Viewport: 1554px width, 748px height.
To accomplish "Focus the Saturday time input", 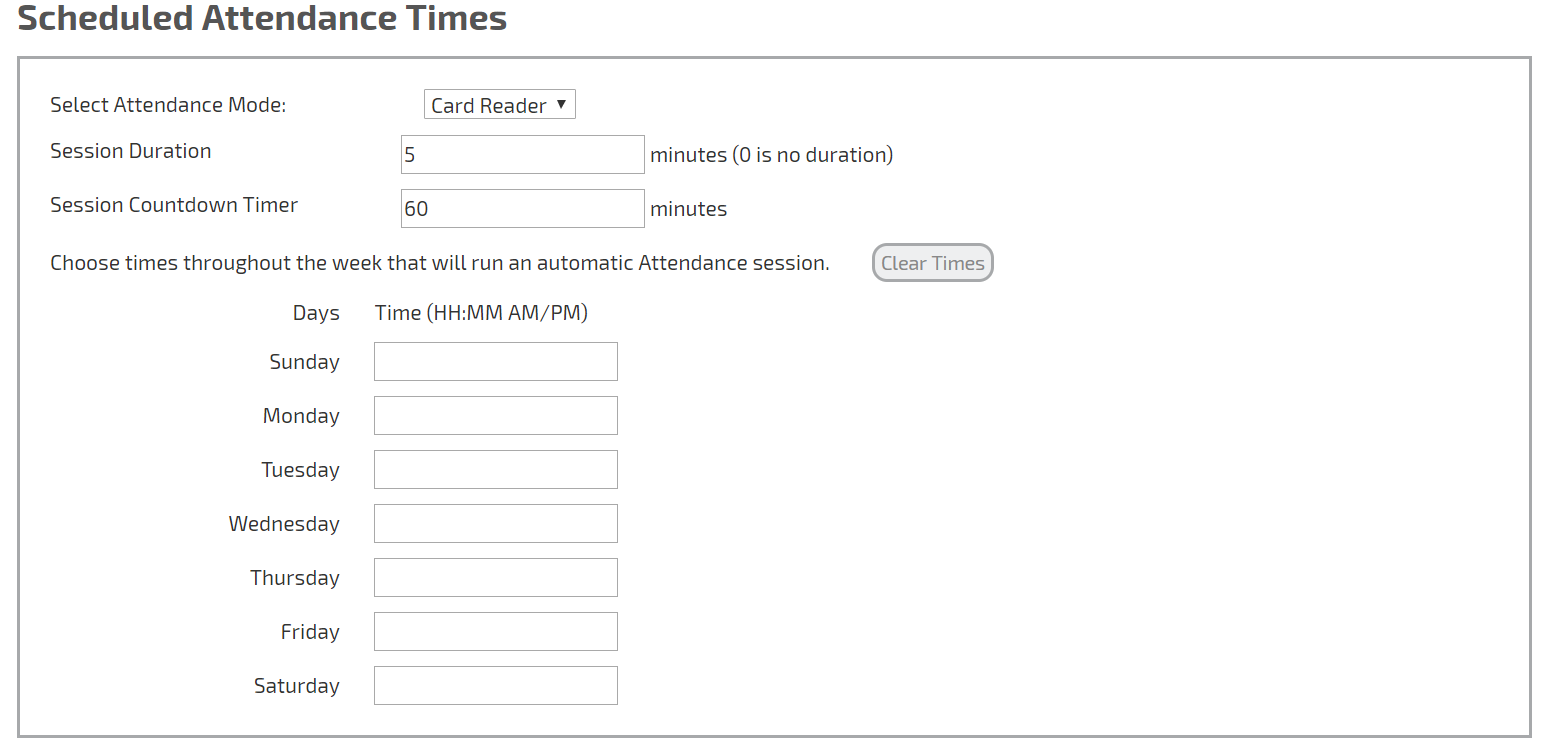I will point(495,686).
